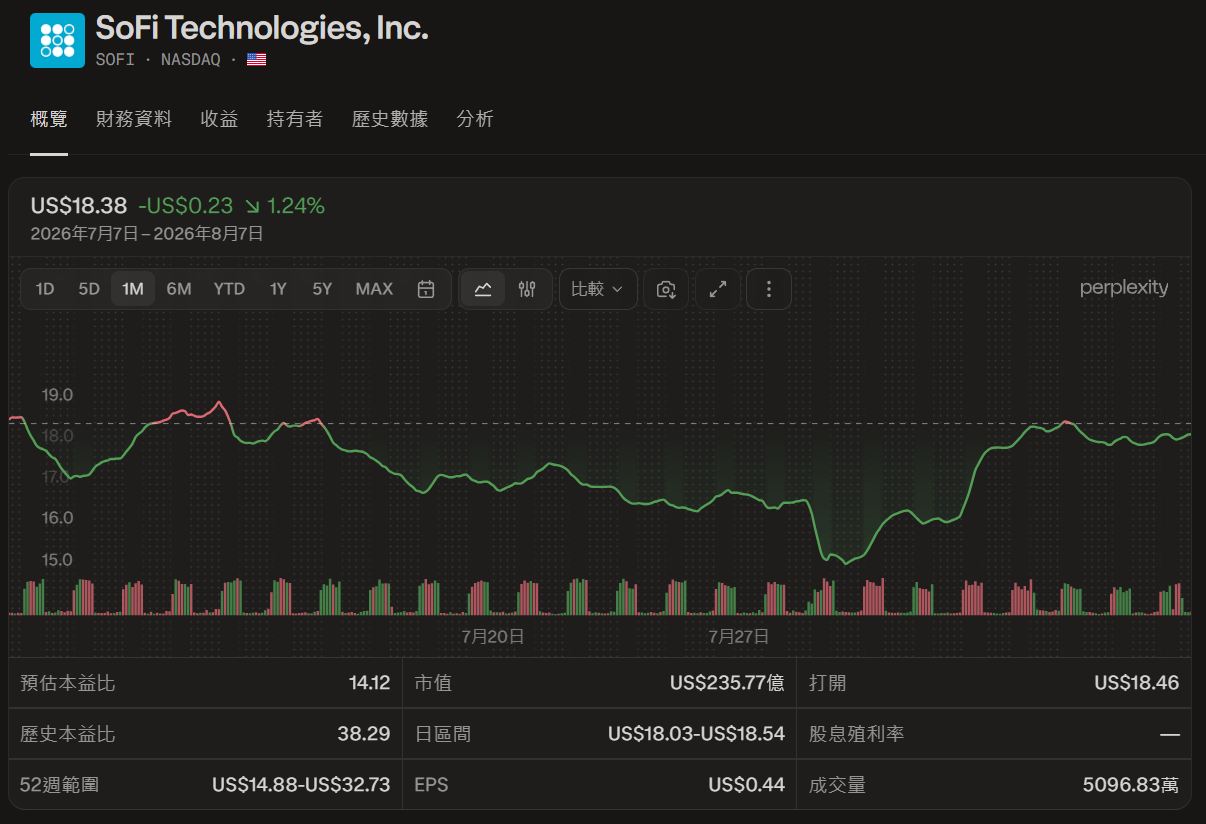Select the 5Y time range
The height and width of the screenshot is (824, 1206).
(322, 289)
